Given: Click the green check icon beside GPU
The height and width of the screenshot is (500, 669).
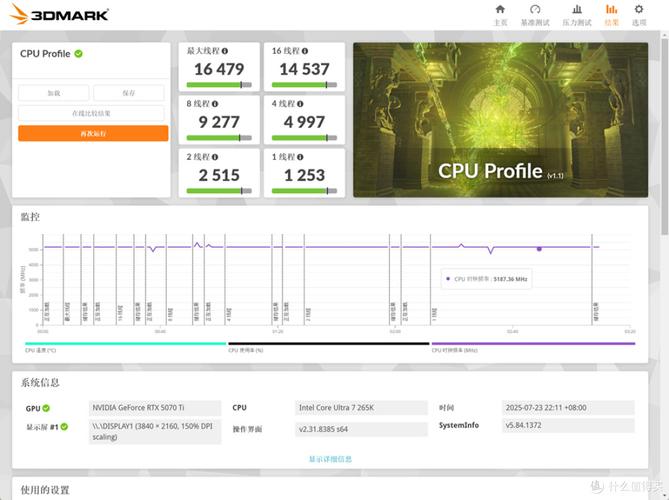Looking at the screenshot, I should (x=46, y=408).
